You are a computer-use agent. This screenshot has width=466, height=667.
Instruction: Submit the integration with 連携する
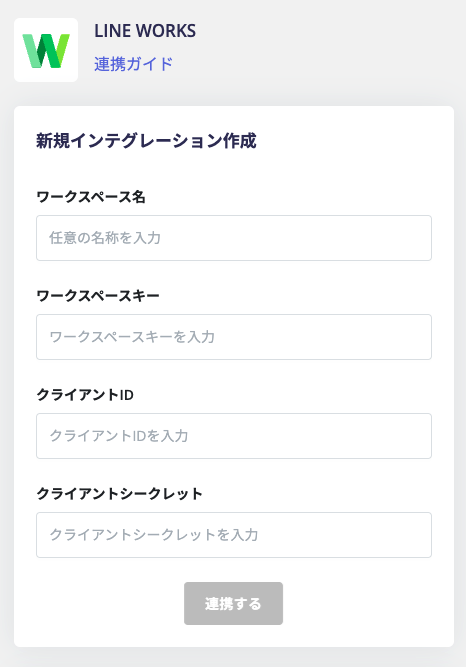tap(233, 604)
